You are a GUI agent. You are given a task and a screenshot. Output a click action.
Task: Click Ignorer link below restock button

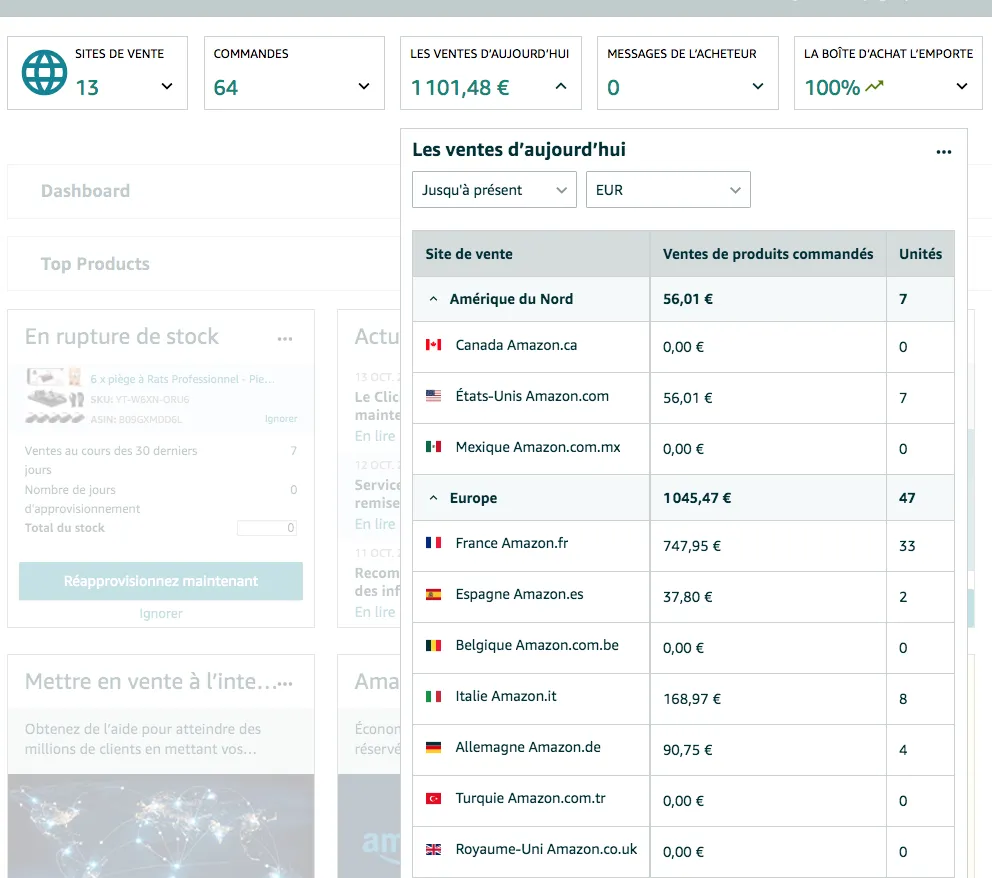161,614
